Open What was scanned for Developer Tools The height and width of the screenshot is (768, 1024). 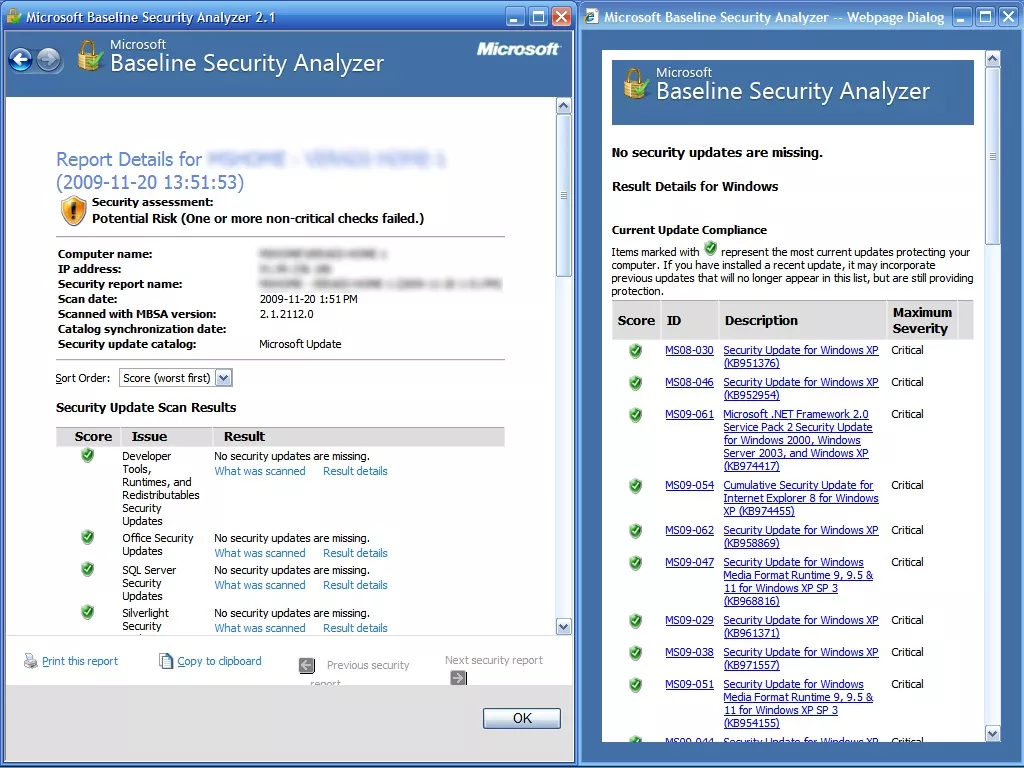click(x=260, y=471)
